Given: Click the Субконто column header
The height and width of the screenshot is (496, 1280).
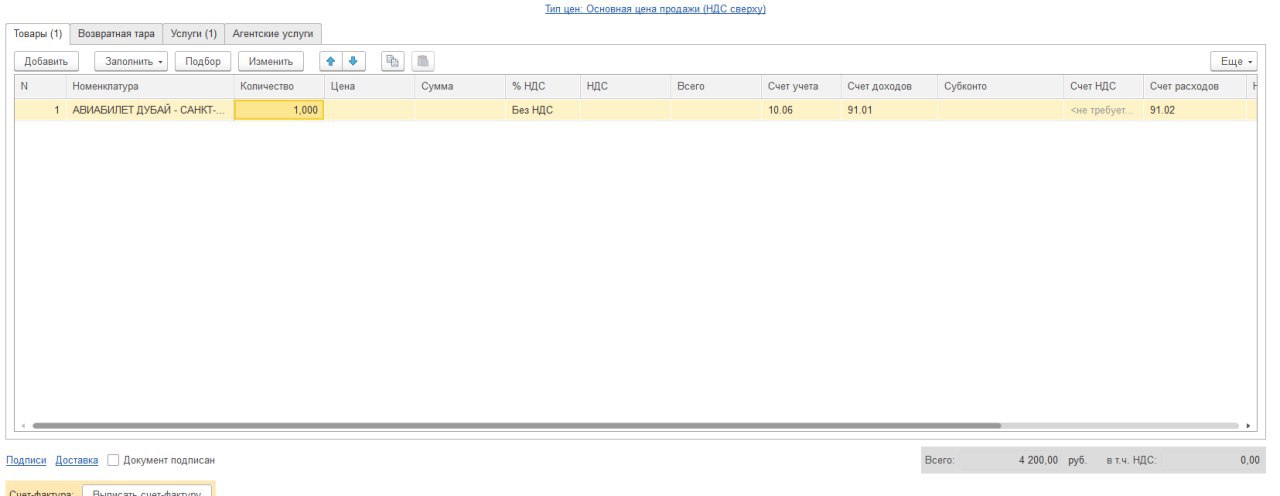Looking at the screenshot, I should click(1001, 87).
